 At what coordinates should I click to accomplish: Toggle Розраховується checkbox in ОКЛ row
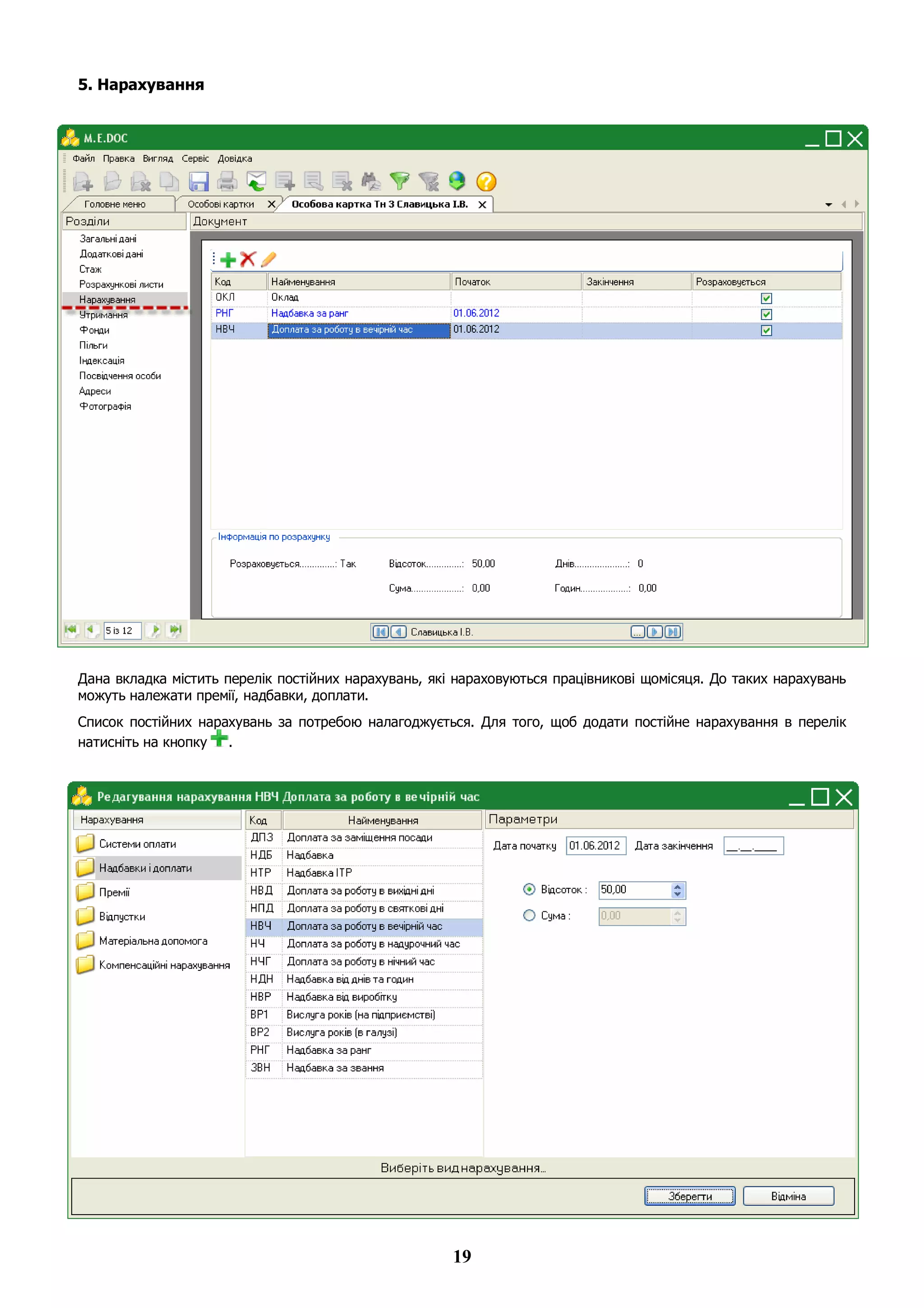(766, 298)
